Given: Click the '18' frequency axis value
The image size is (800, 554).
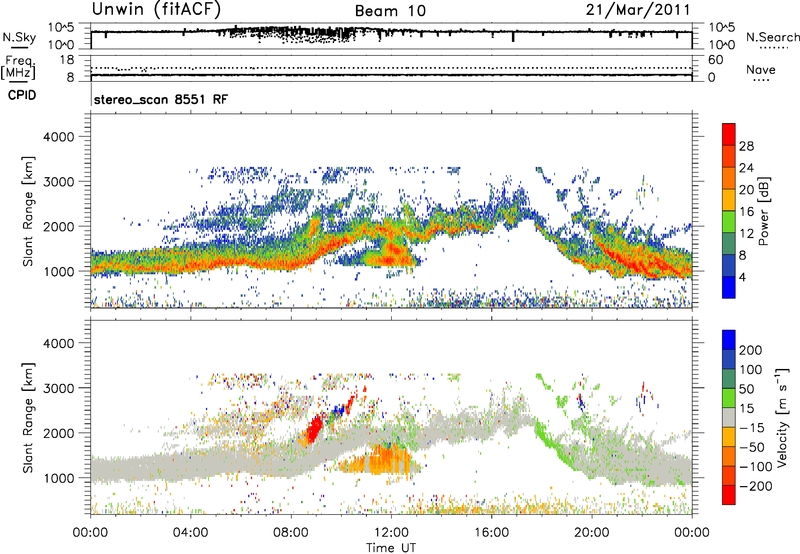Looking at the screenshot, I should [67, 60].
